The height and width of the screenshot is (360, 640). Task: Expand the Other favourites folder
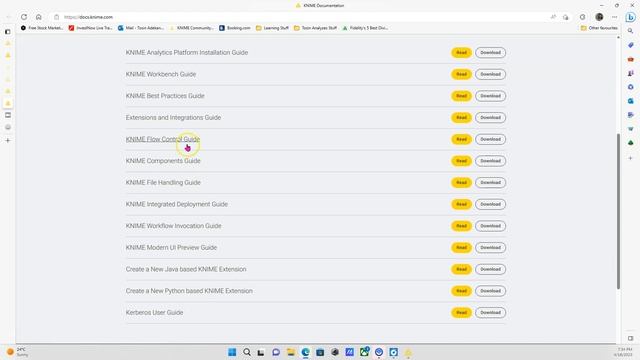(x=599, y=28)
